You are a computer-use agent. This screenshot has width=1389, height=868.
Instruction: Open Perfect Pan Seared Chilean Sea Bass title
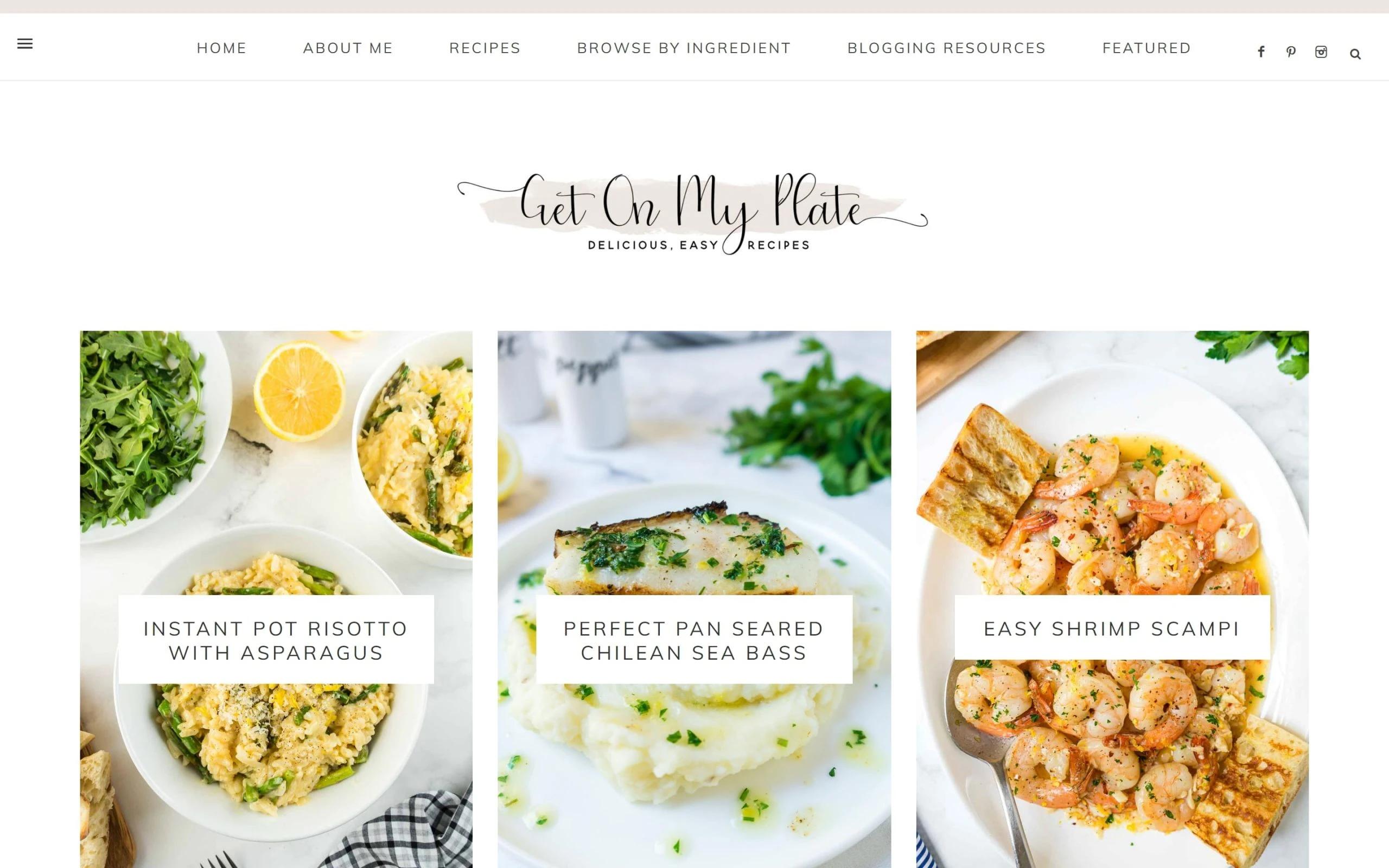pos(694,641)
